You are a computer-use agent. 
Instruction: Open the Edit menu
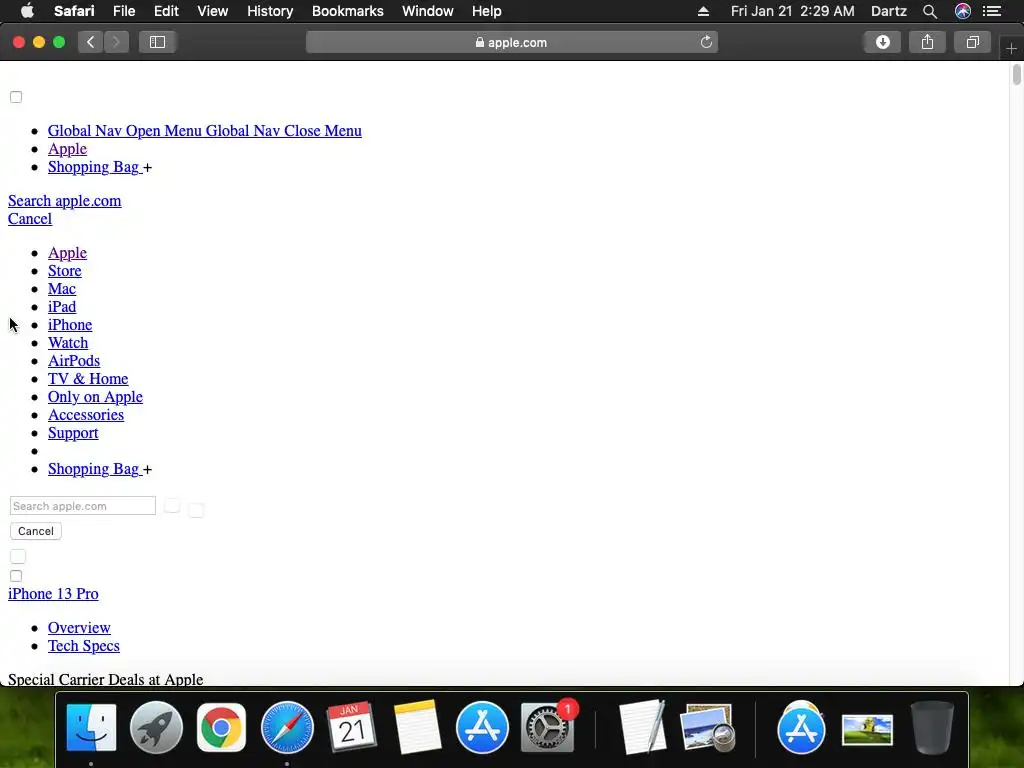[x=166, y=11]
